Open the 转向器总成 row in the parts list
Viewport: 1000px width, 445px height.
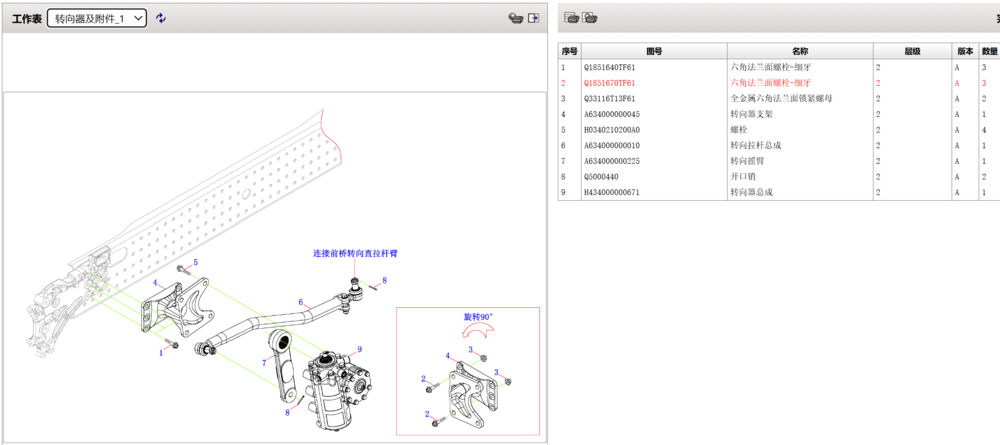(x=755, y=192)
